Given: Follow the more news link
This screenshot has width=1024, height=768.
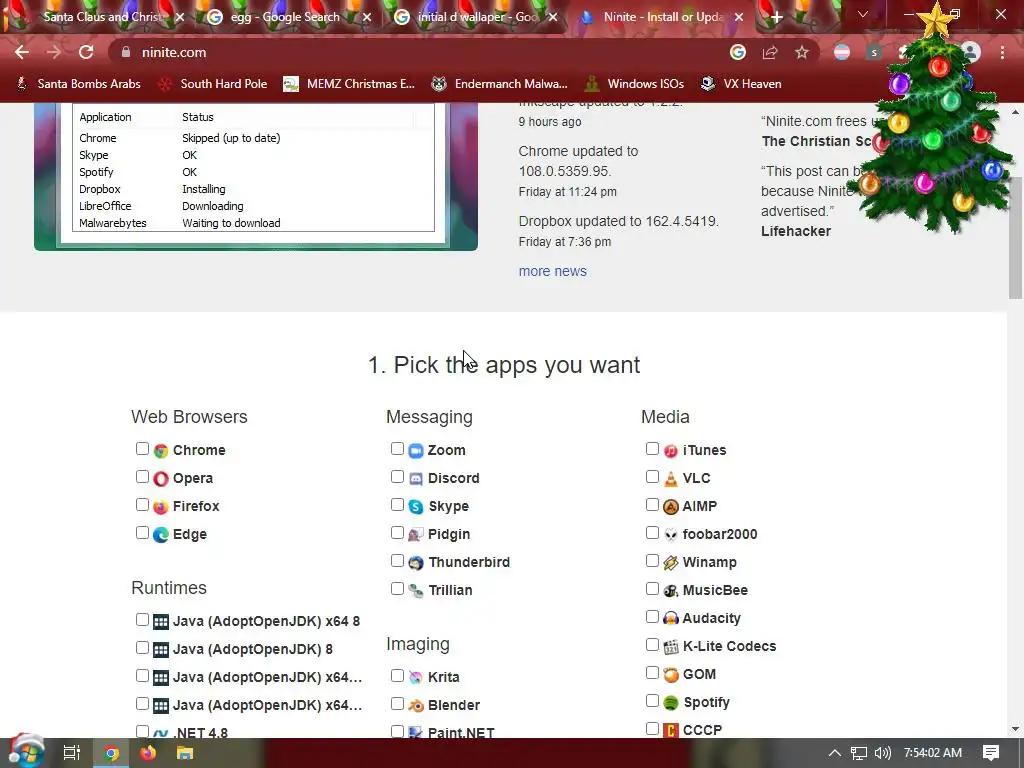Looking at the screenshot, I should pyautogui.click(x=552, y=271).
